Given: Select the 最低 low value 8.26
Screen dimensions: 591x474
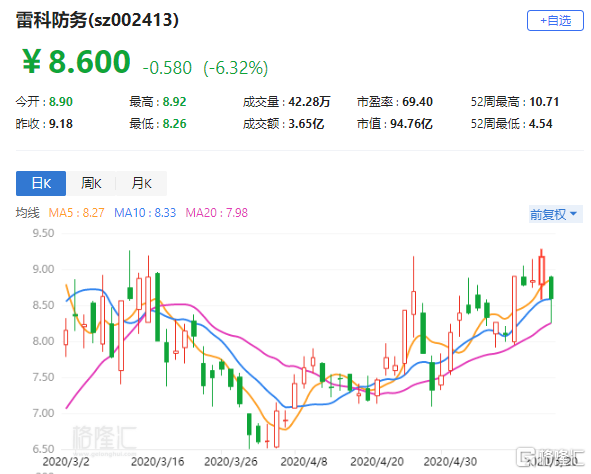Looking at the screenshot, I should (175, 124).
